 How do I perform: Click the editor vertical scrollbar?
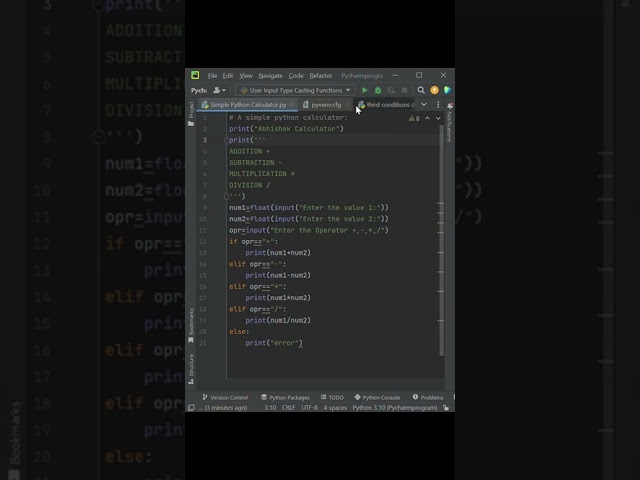coord(442,241)
